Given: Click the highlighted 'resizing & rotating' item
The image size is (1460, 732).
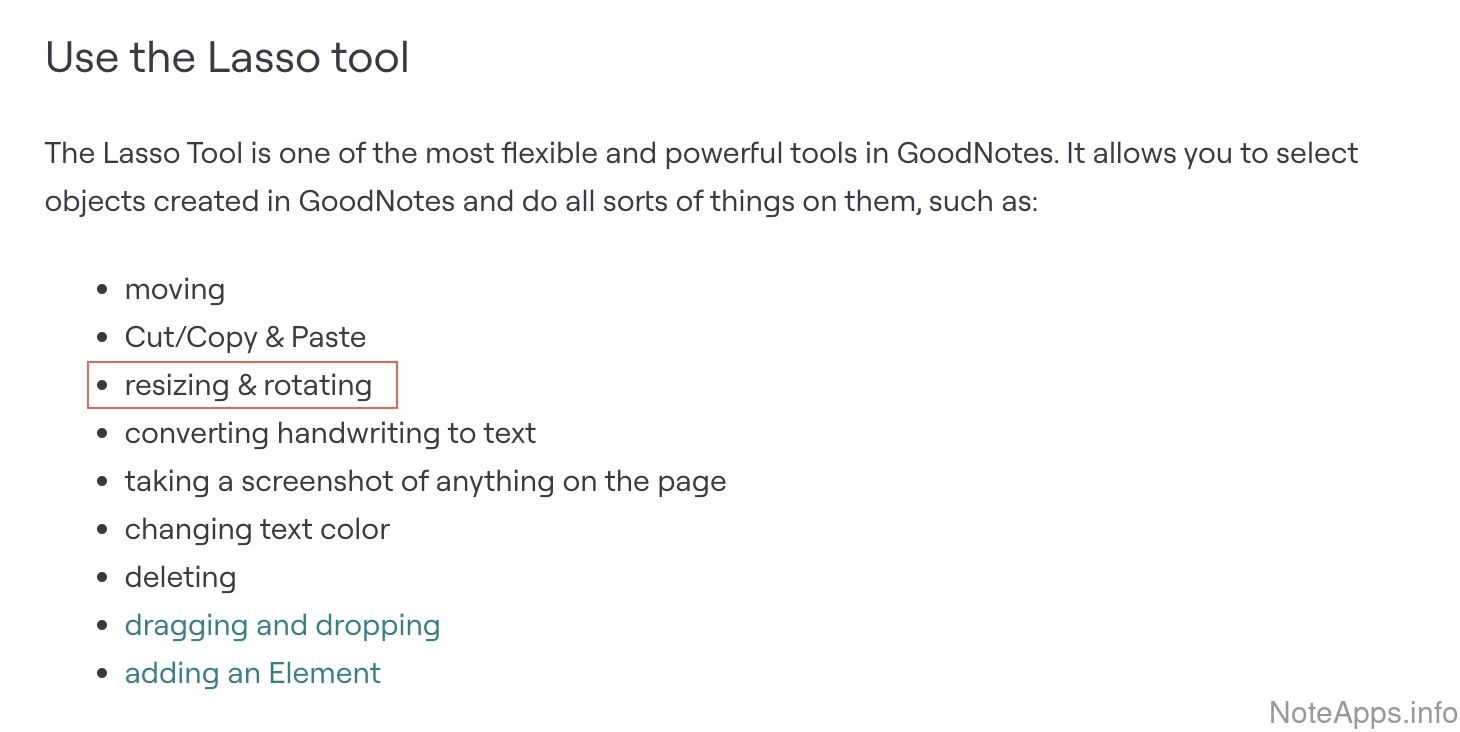Looking at the screenshot, I should pyautogui.click(x=247, y=386).
